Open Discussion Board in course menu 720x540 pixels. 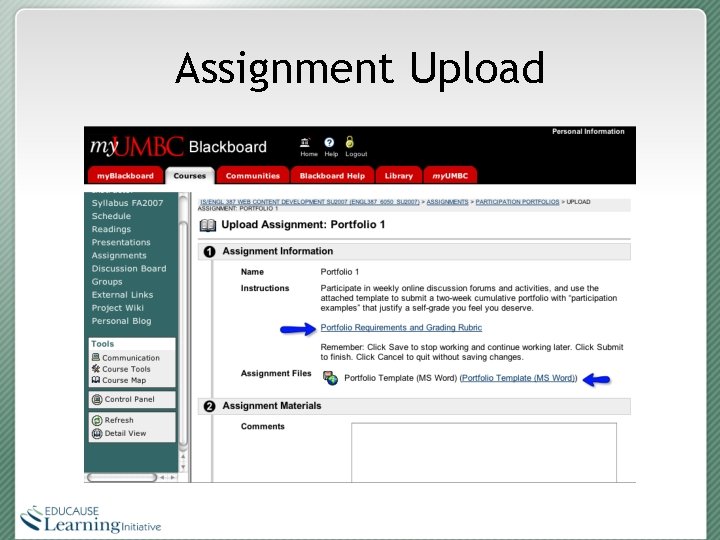pyautogui.click(x=129, y=269)
